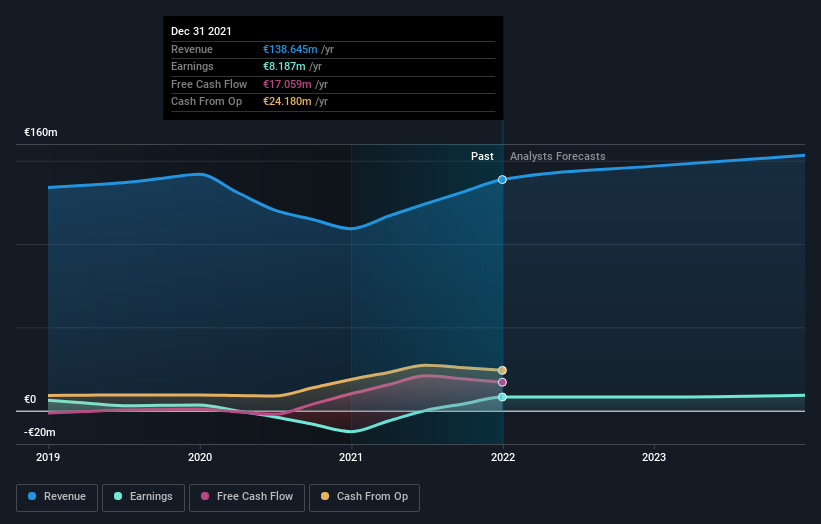821x524 pixels.
Task: Click the pink Free Cash Flow data point
Action: tap(502, 382)
